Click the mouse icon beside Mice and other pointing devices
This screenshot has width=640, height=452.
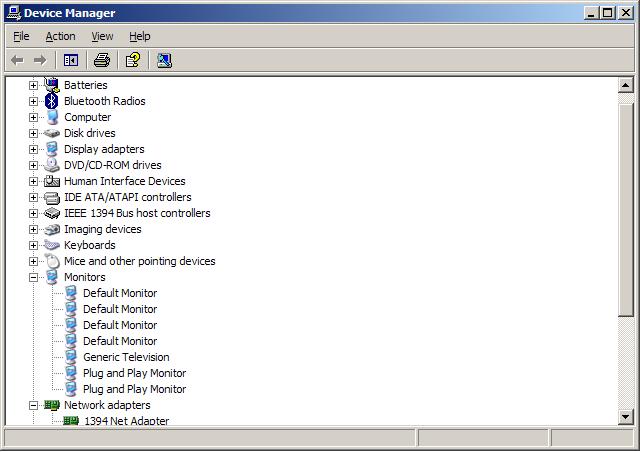click(52, 261)
